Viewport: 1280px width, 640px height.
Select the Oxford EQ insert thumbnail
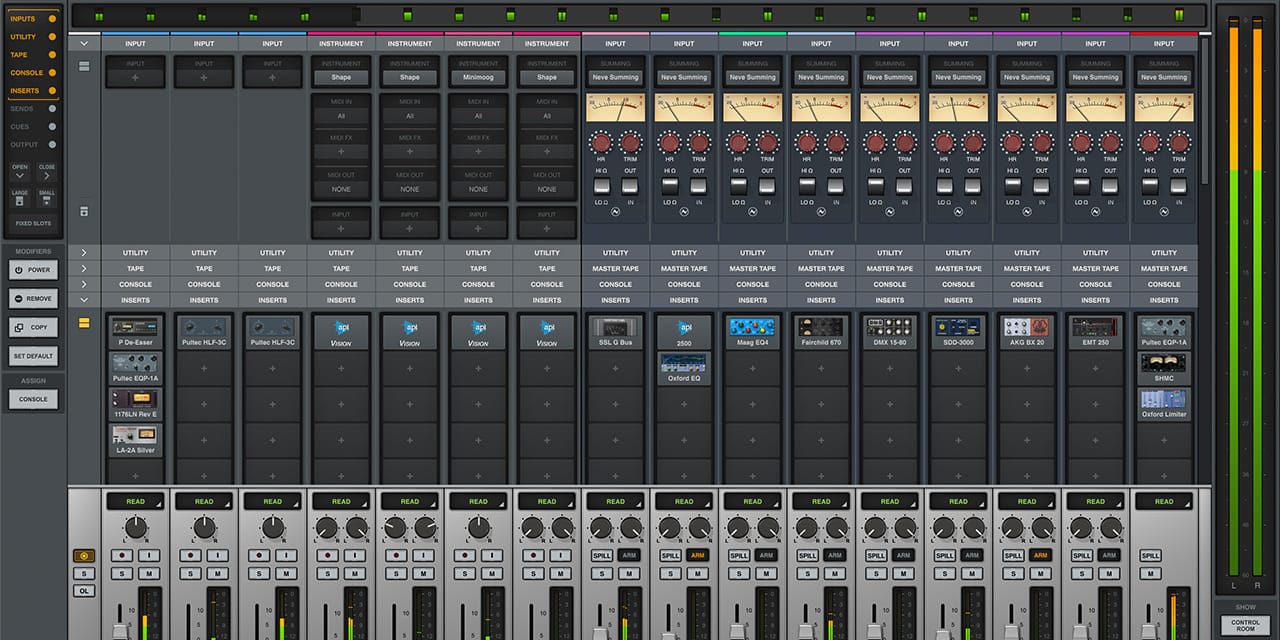pos(684,365)
